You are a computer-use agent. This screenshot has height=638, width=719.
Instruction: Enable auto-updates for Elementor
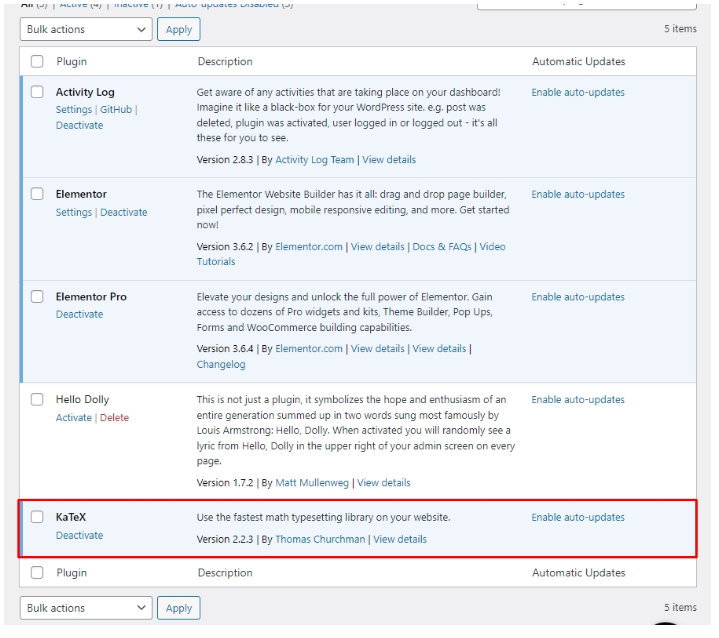578,194
